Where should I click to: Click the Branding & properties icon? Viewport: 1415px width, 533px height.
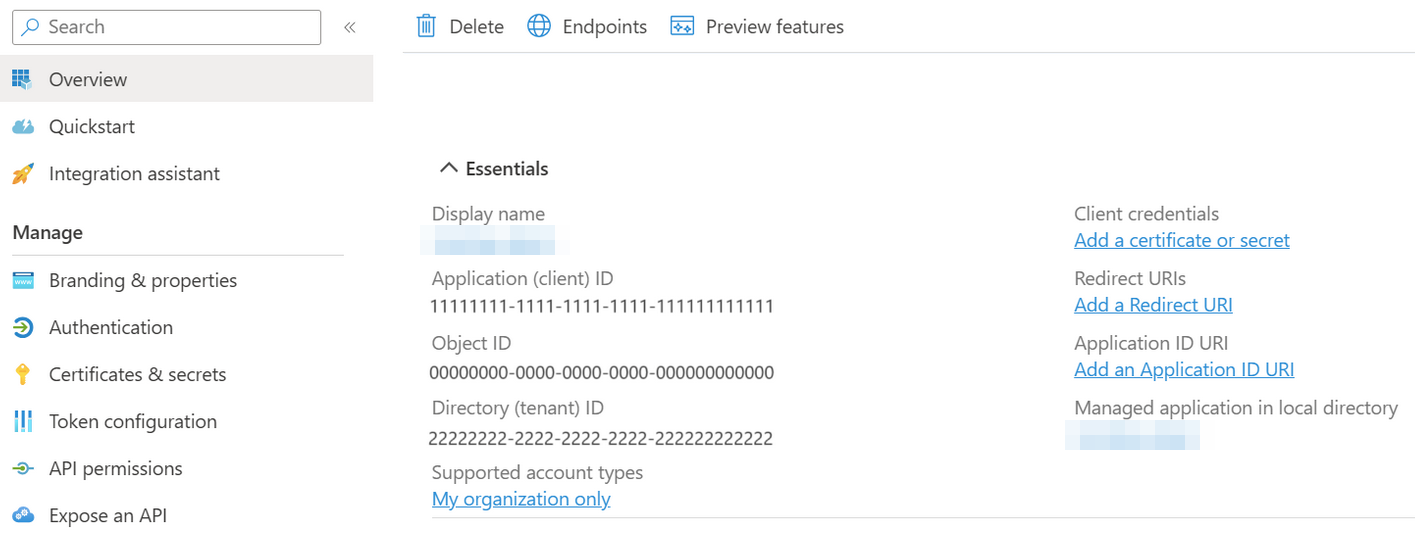pyautogui.click(x=22, y=281)
